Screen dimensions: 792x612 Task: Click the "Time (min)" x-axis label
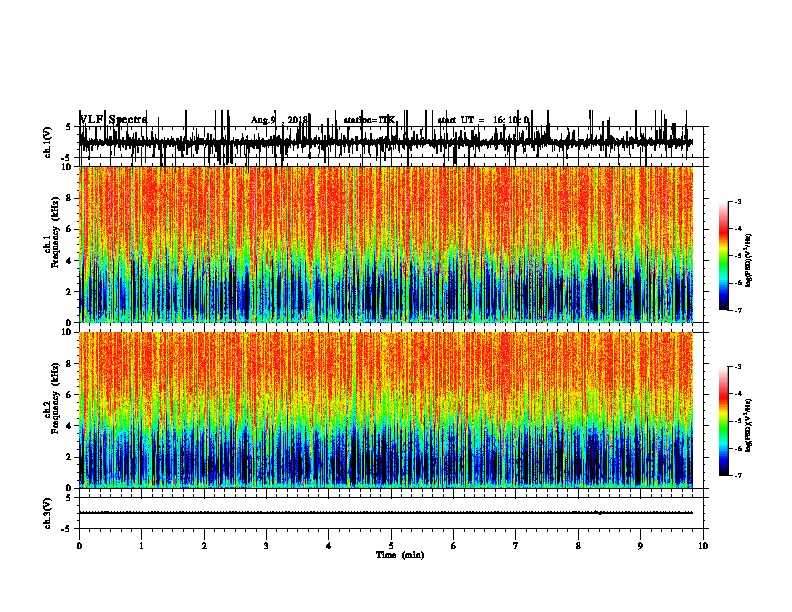coord(400,555)
